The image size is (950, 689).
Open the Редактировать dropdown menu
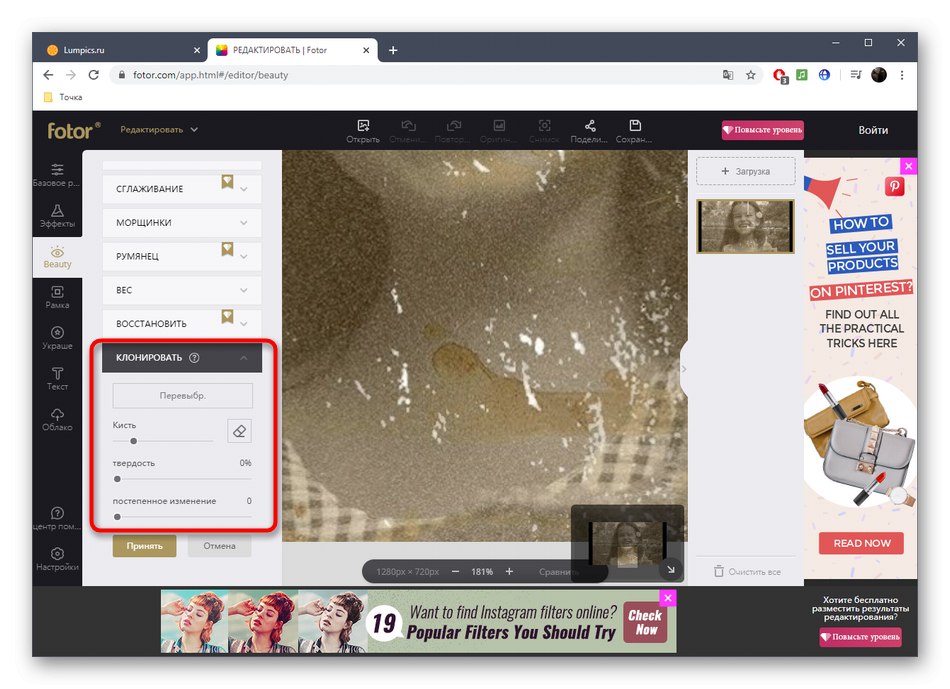coord(159,129)
